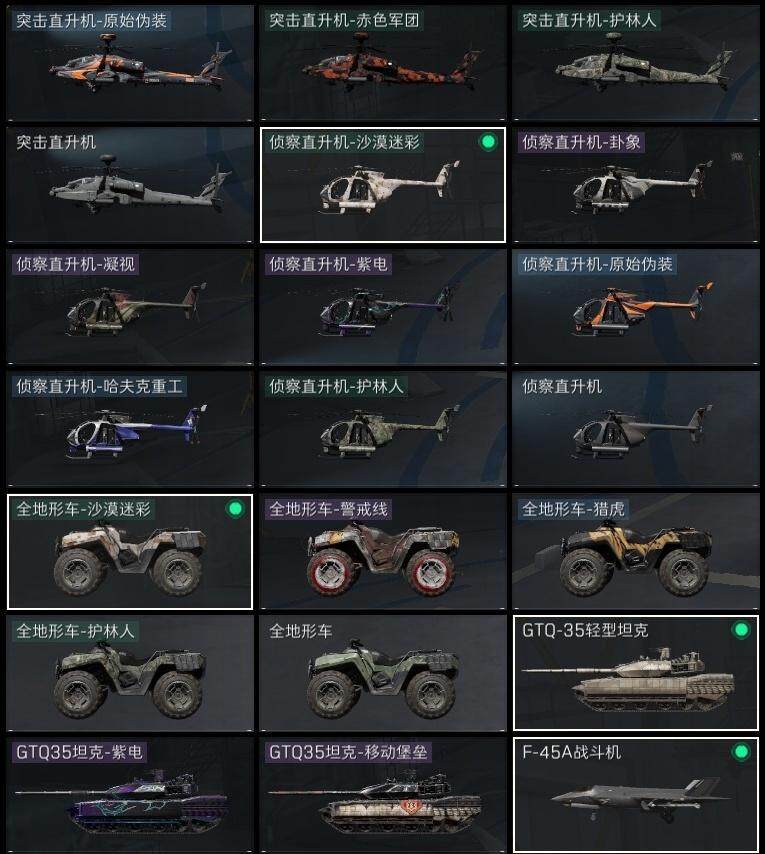Select the 侦察直升机-哈夫克重工 blue helicopter
Screen dimensions: 765x854
[130, 429]
